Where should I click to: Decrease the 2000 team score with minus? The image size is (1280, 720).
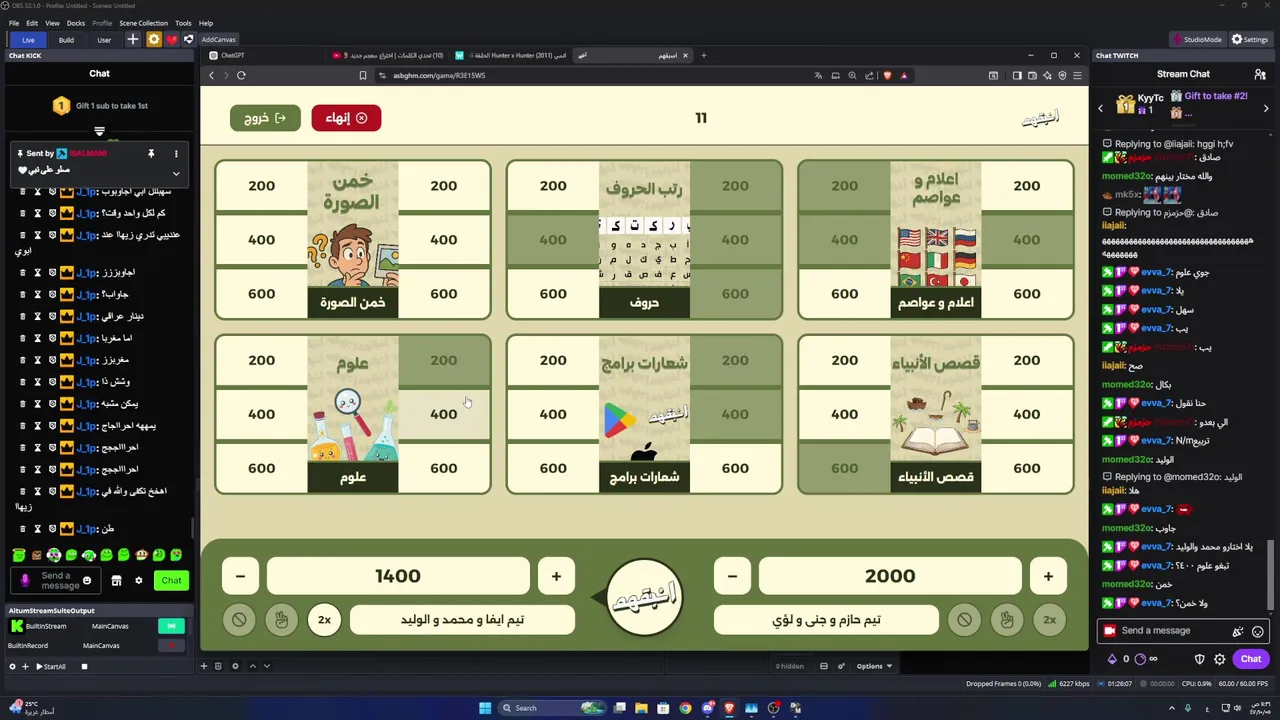(732, 576)
